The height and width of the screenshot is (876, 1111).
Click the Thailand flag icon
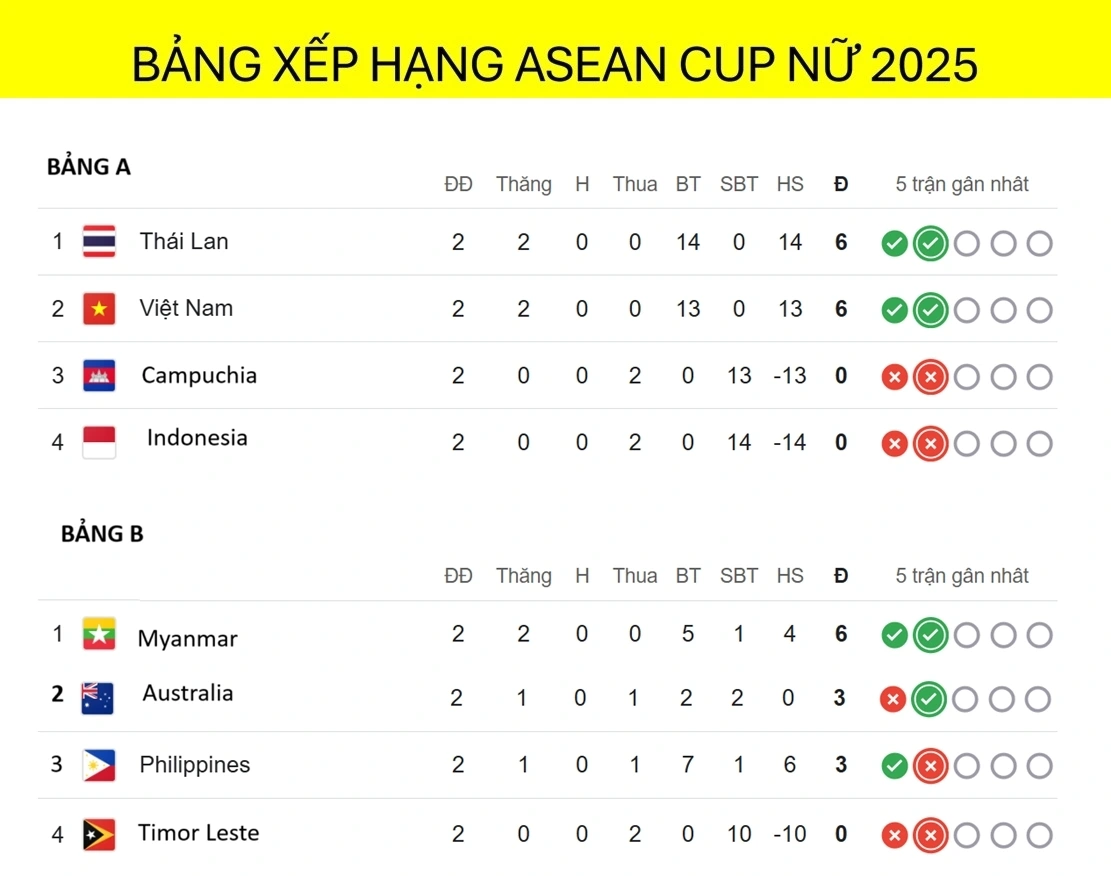pos(99,242)
